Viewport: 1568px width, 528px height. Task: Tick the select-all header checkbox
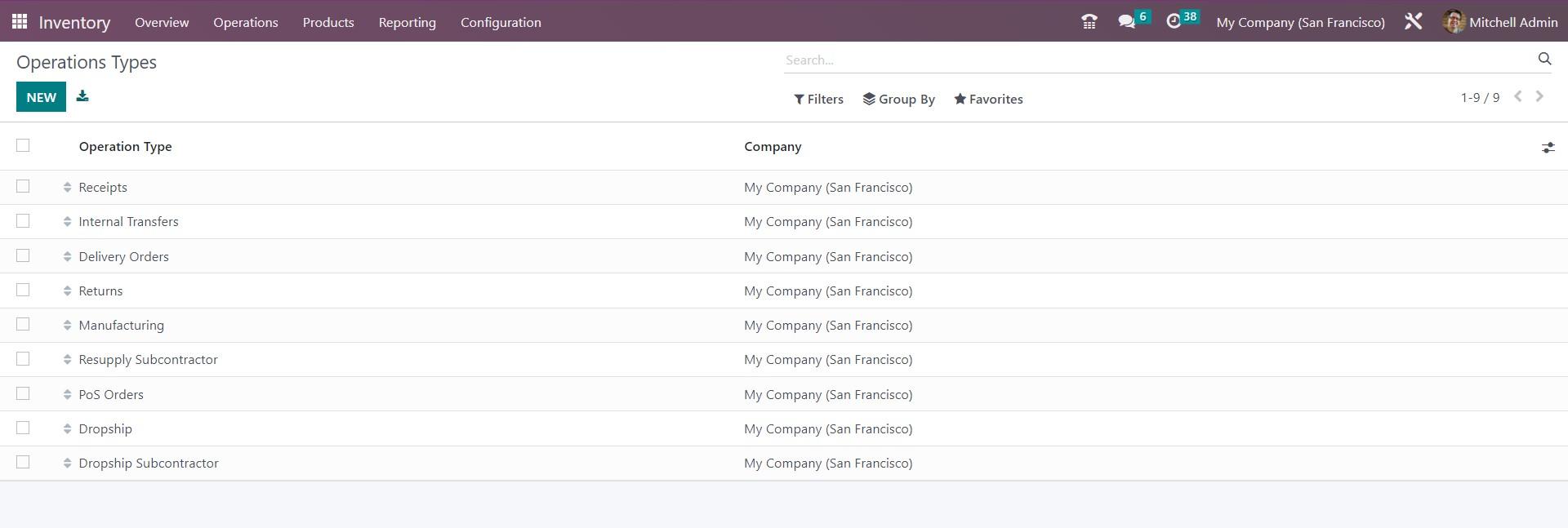(23, 145)
